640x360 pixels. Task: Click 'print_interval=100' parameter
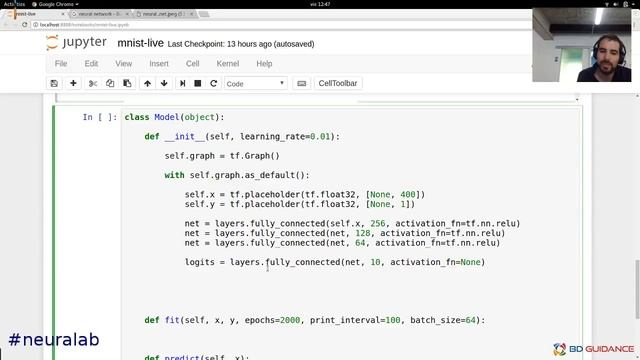[x=355, y=320]
